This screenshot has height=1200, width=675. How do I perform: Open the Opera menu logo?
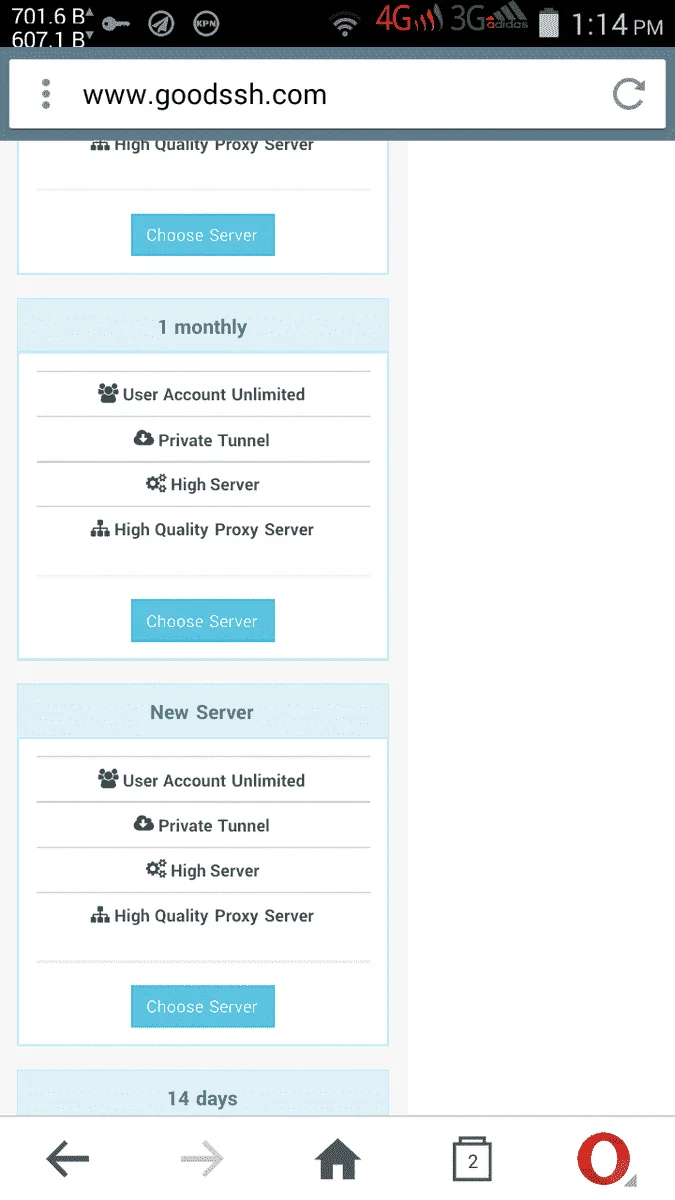(x=605, y=1160)
